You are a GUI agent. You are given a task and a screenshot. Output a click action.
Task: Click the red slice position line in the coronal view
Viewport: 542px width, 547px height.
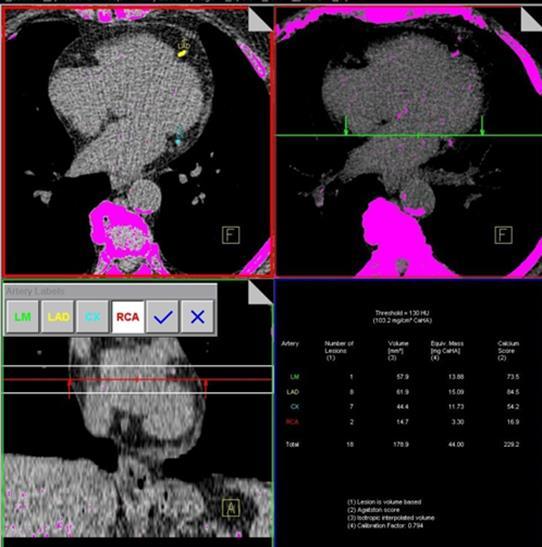click(137, 380)
